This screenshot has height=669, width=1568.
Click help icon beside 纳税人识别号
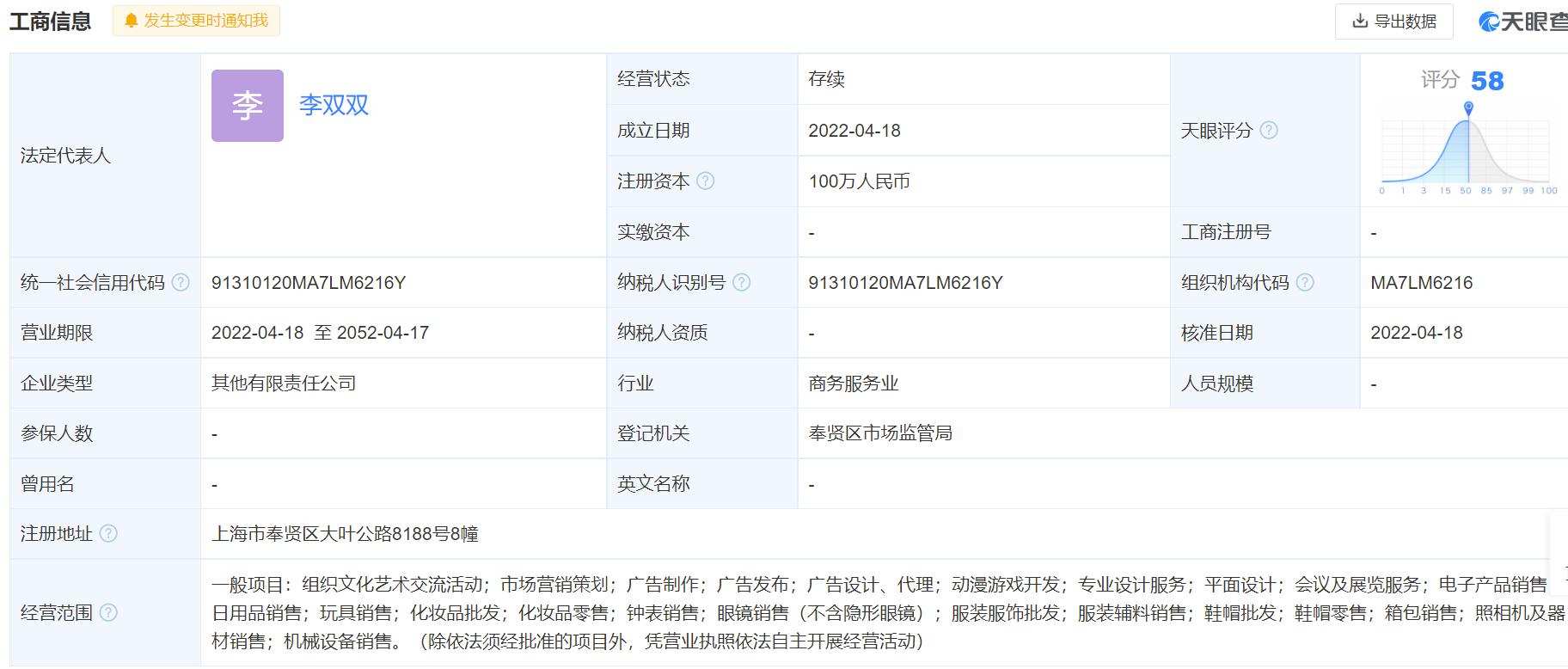742,283
